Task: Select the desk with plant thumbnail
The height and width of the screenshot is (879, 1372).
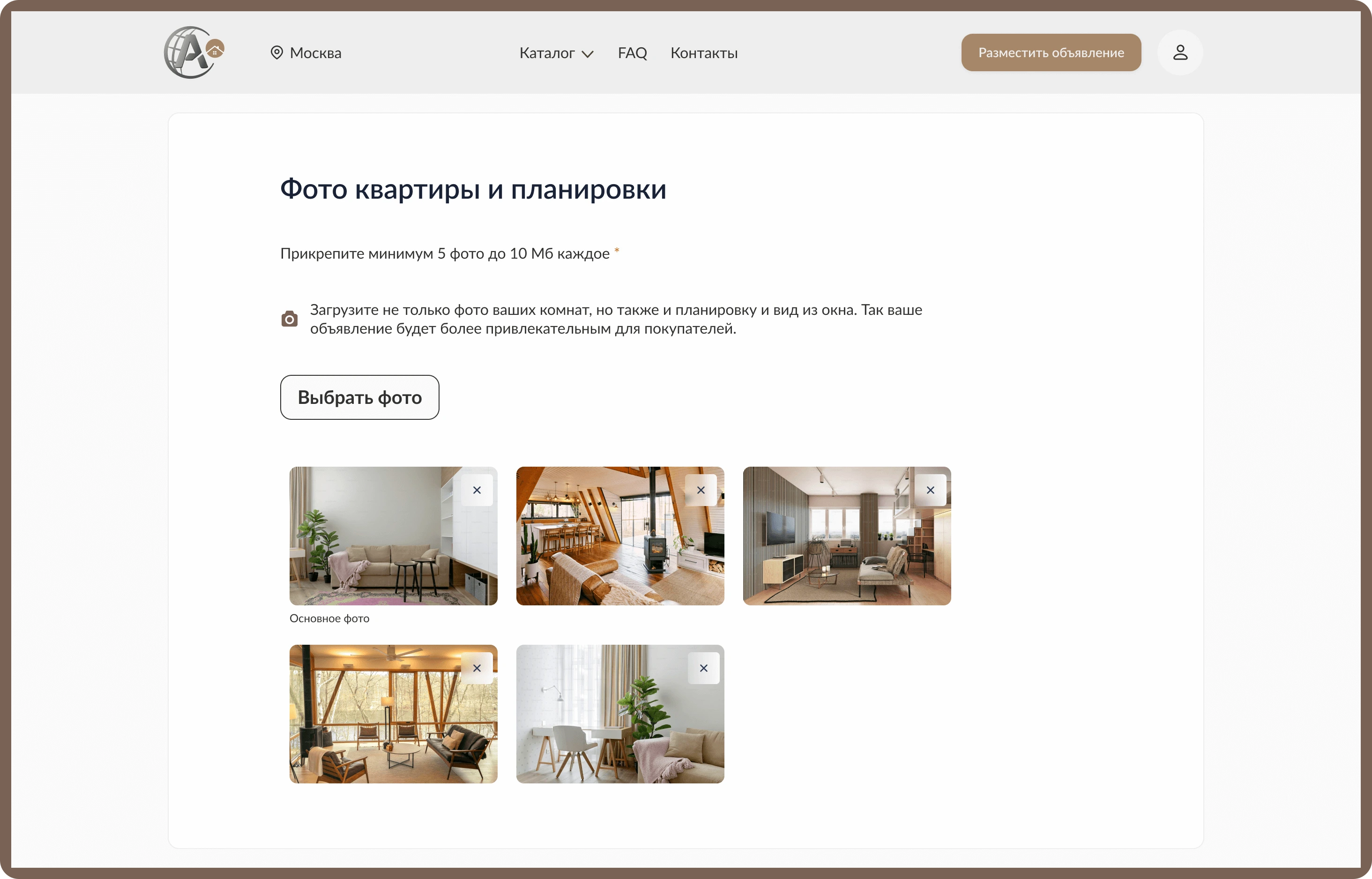Action: tap(620, 714)
